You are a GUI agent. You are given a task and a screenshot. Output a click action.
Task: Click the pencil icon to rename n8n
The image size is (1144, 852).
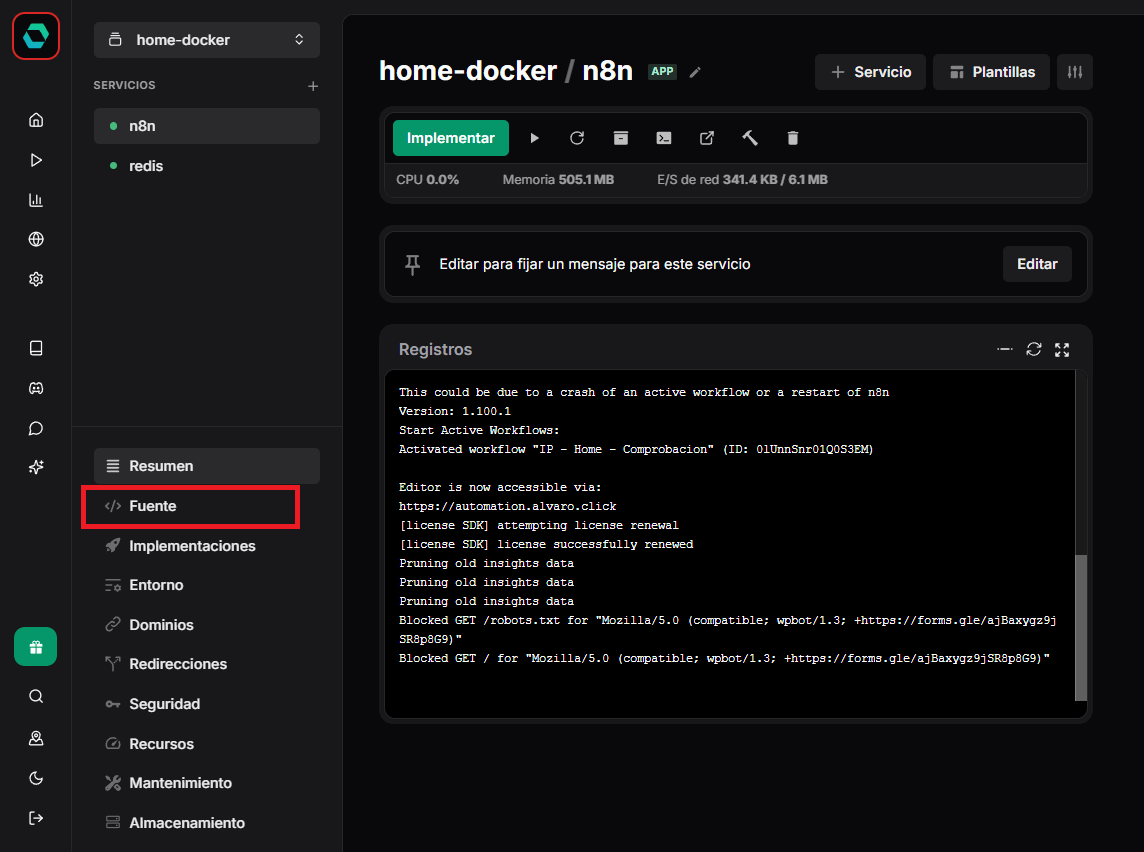click(695, 71)
